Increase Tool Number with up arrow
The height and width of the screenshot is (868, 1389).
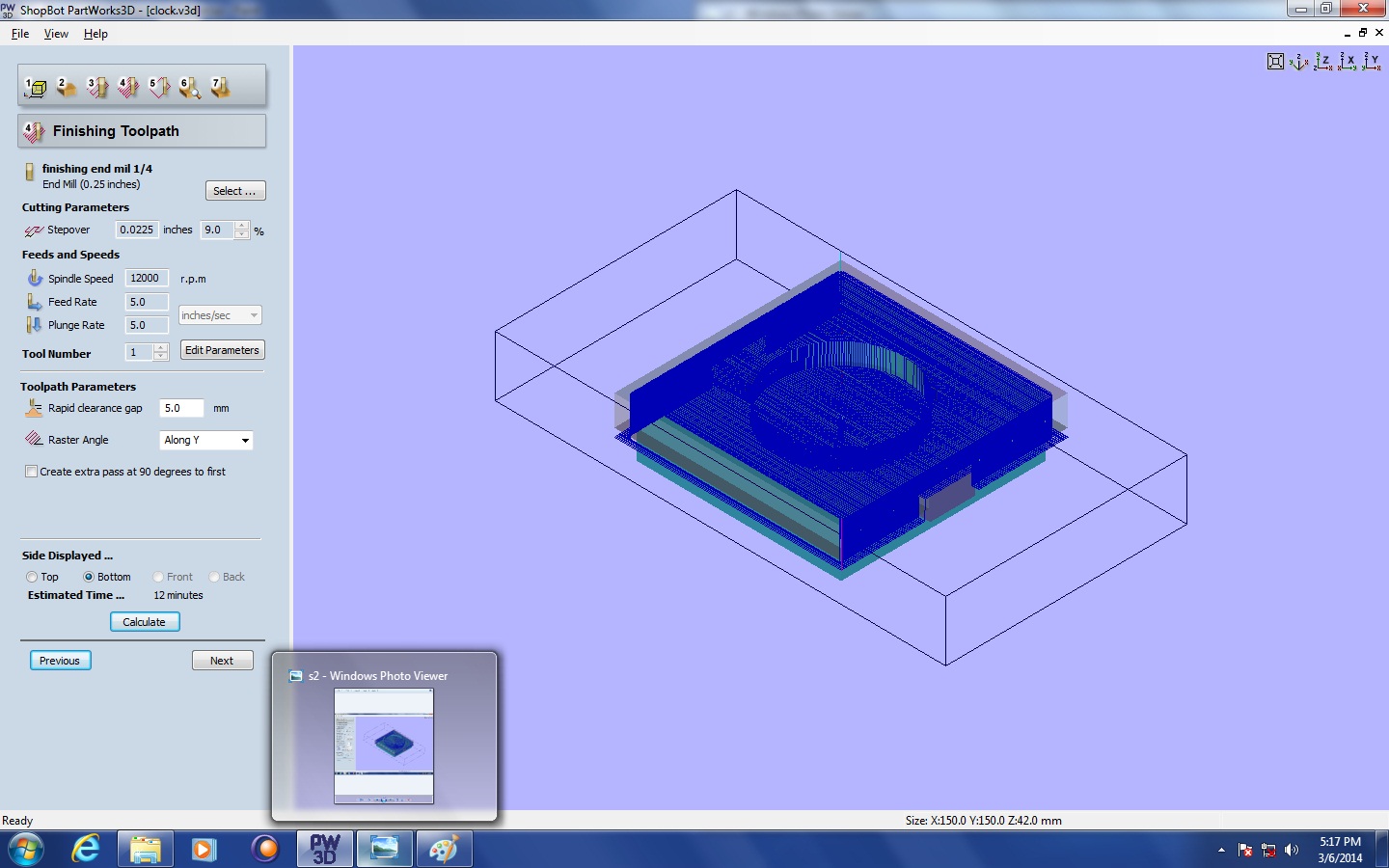click(161, 347)
